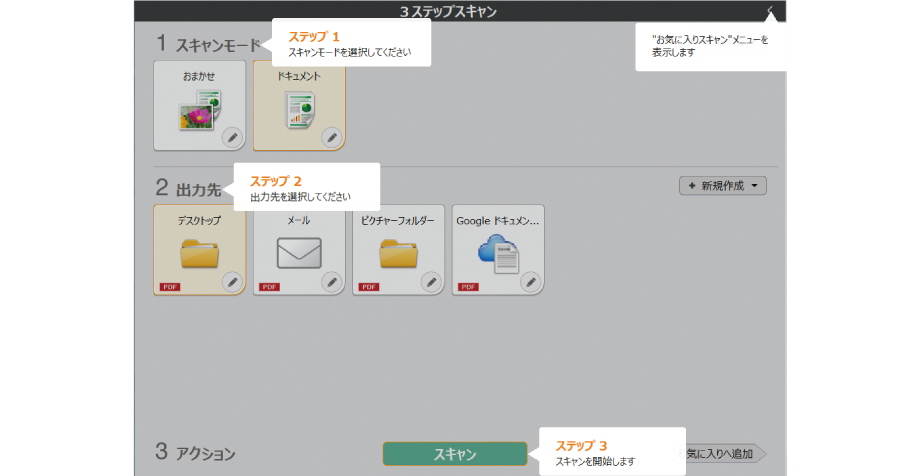Click the PDF badge on メール tile
The image size is (920, 476).
(x=268, y=287)
